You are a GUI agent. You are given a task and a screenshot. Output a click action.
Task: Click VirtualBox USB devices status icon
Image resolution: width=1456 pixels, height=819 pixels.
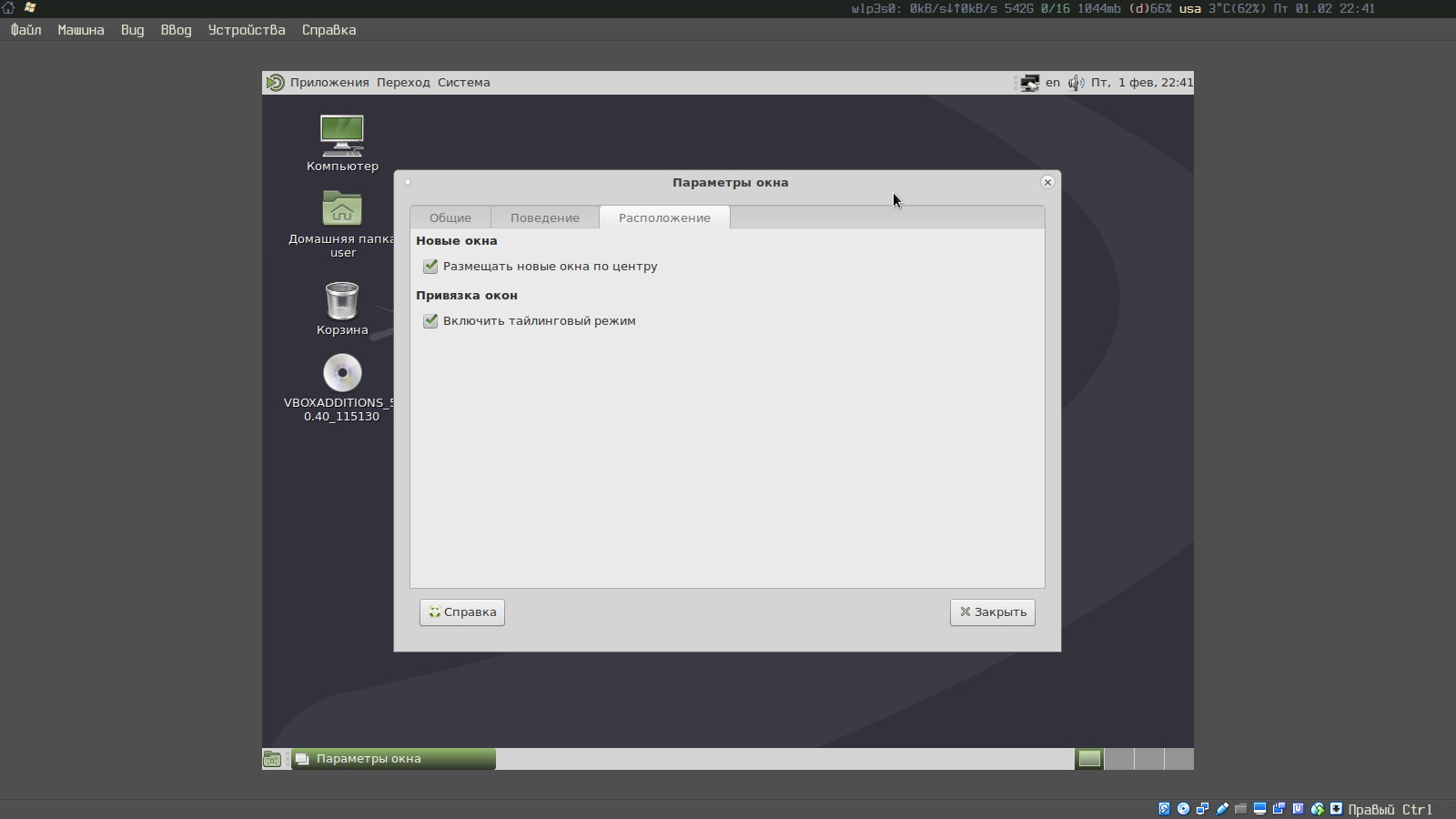click(x=1221, y=809)
